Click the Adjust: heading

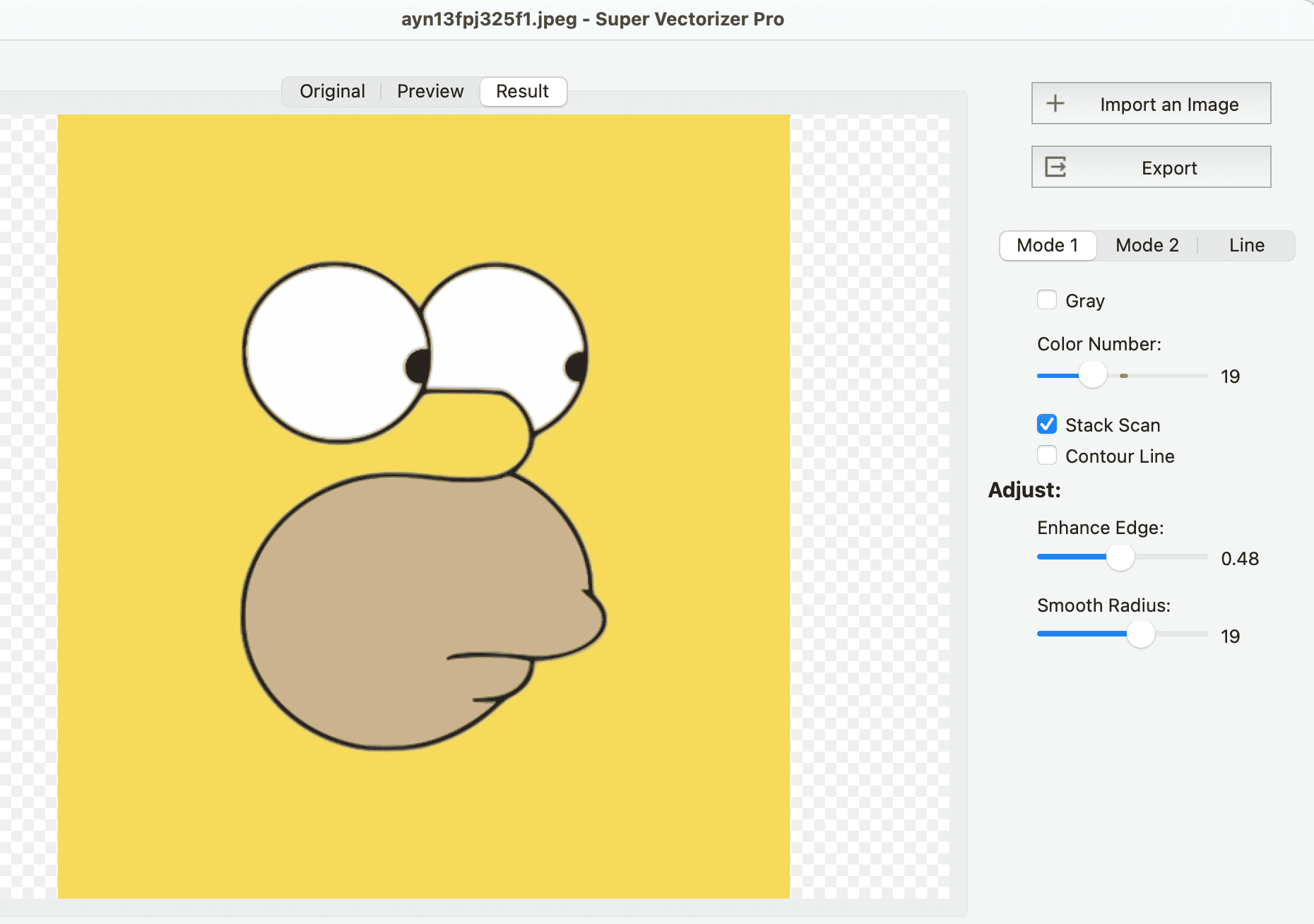pos(1024,490)
